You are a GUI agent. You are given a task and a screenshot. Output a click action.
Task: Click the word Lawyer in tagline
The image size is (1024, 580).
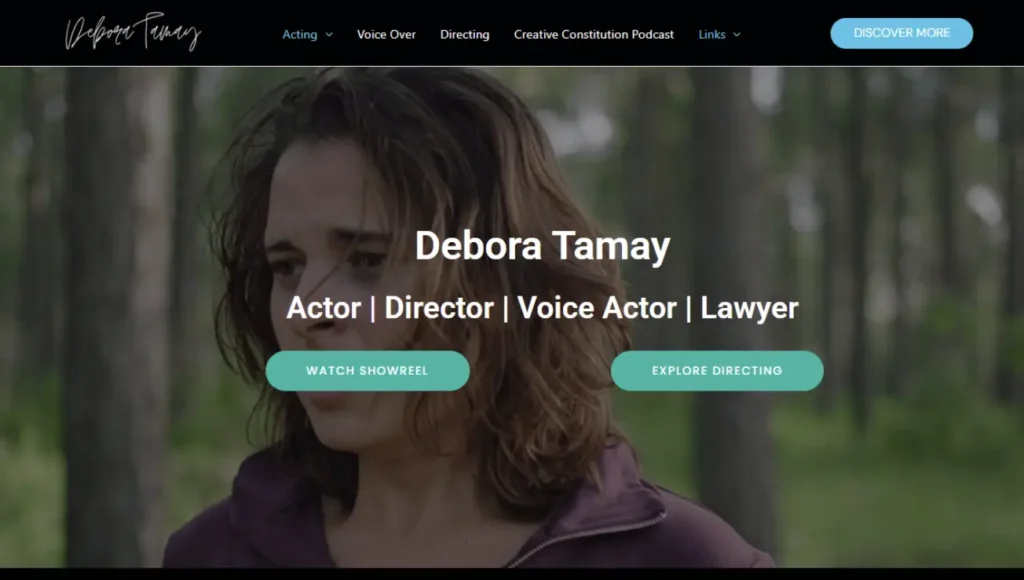[749, 308]
